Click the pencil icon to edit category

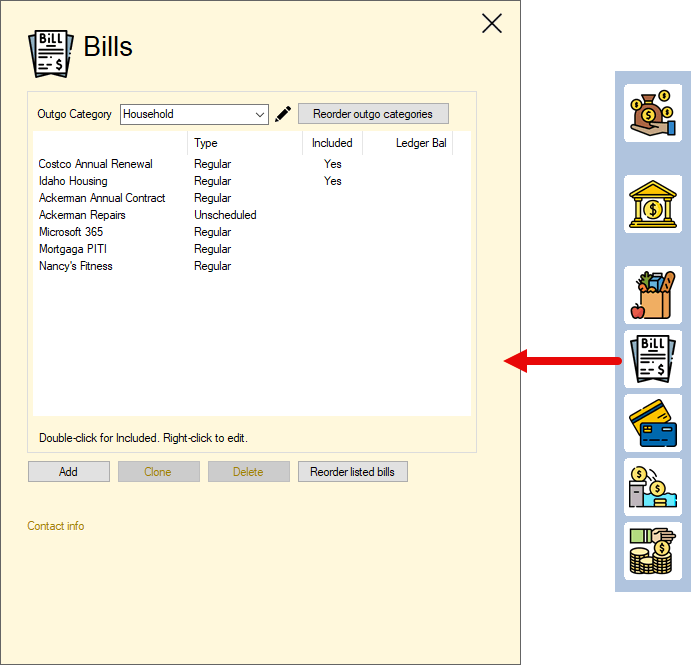[283, 114]
